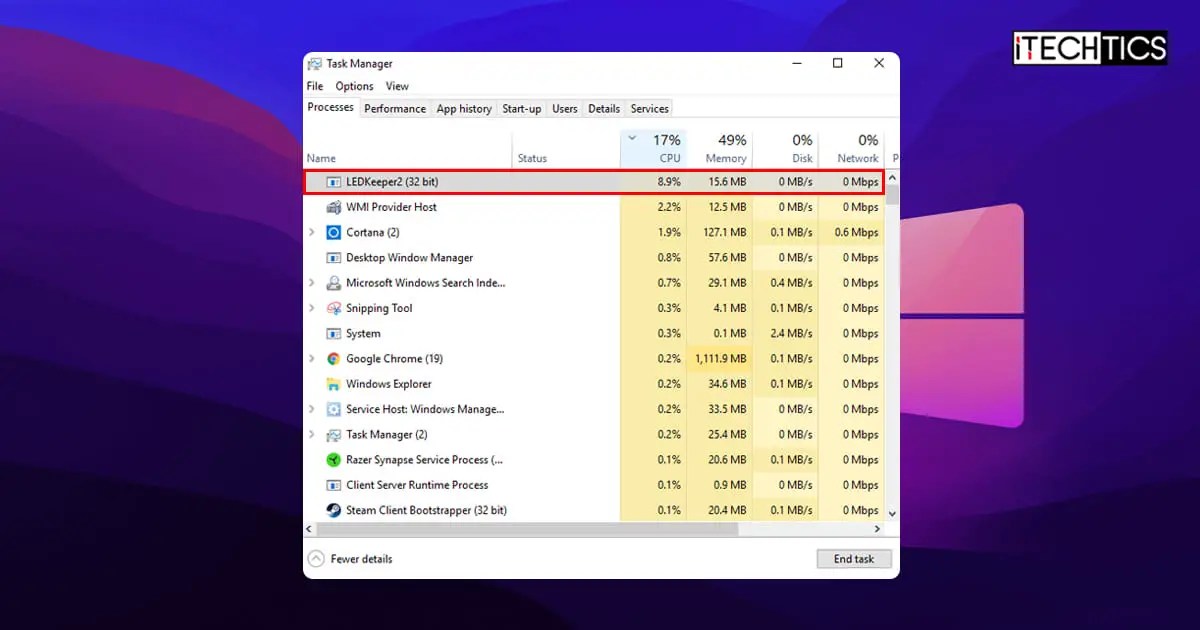Viewport: 1200px width, 630px height.
Task: Open the View menu
Action: 397,86
